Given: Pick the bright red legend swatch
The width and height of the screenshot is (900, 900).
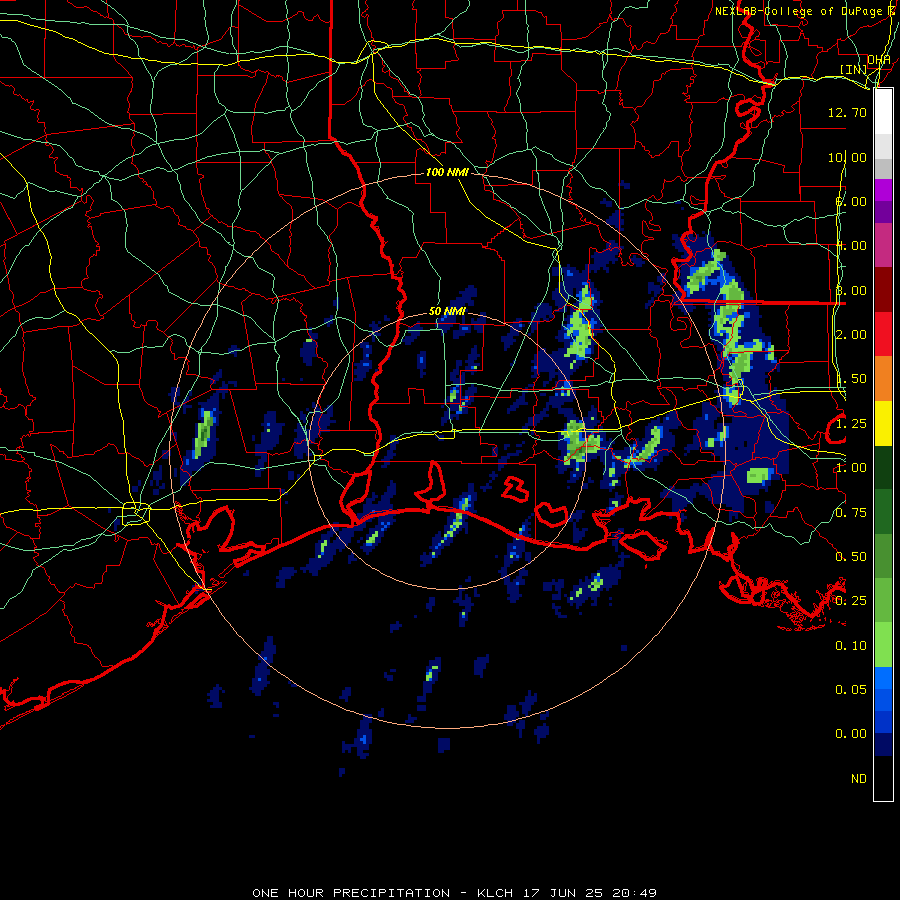Looking at the screenshot, I should pyautogui.click(x=883, y=334).
